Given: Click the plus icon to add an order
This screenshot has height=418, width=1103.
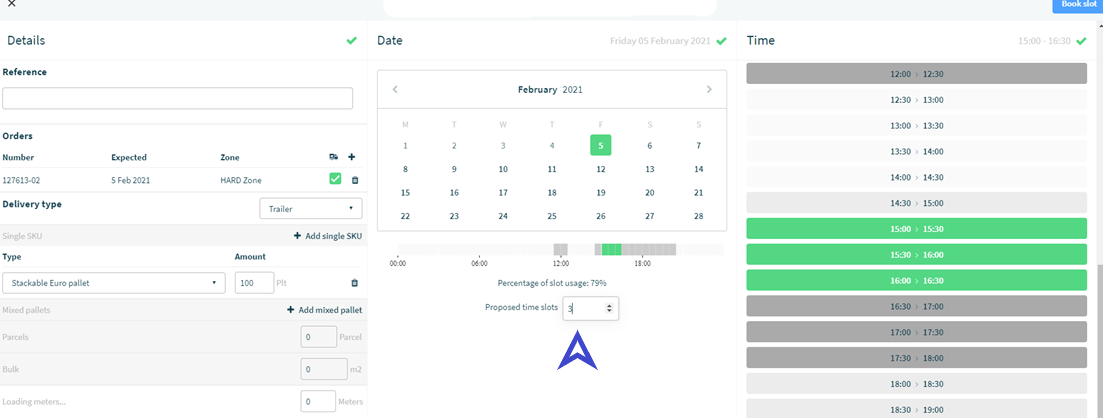Looking at the screenshot, I should pos(352,157).
